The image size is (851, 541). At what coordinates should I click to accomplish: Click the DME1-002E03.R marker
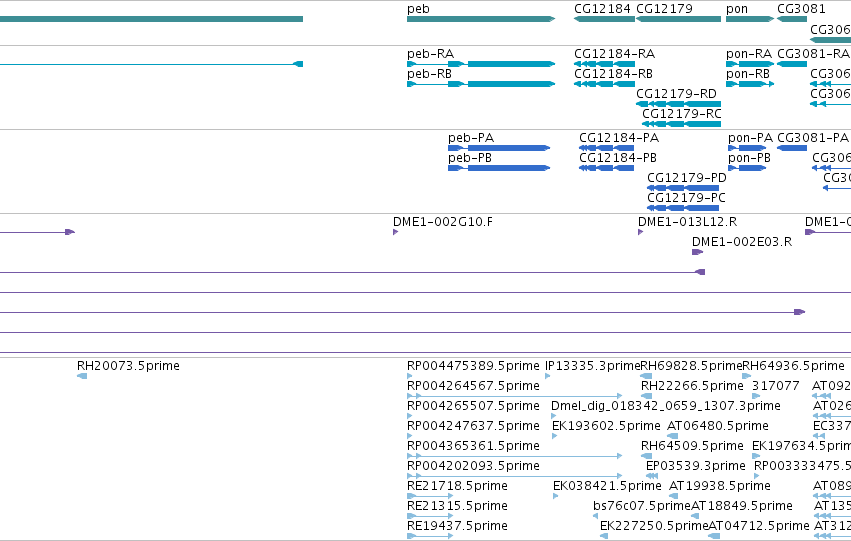(697, 252)
